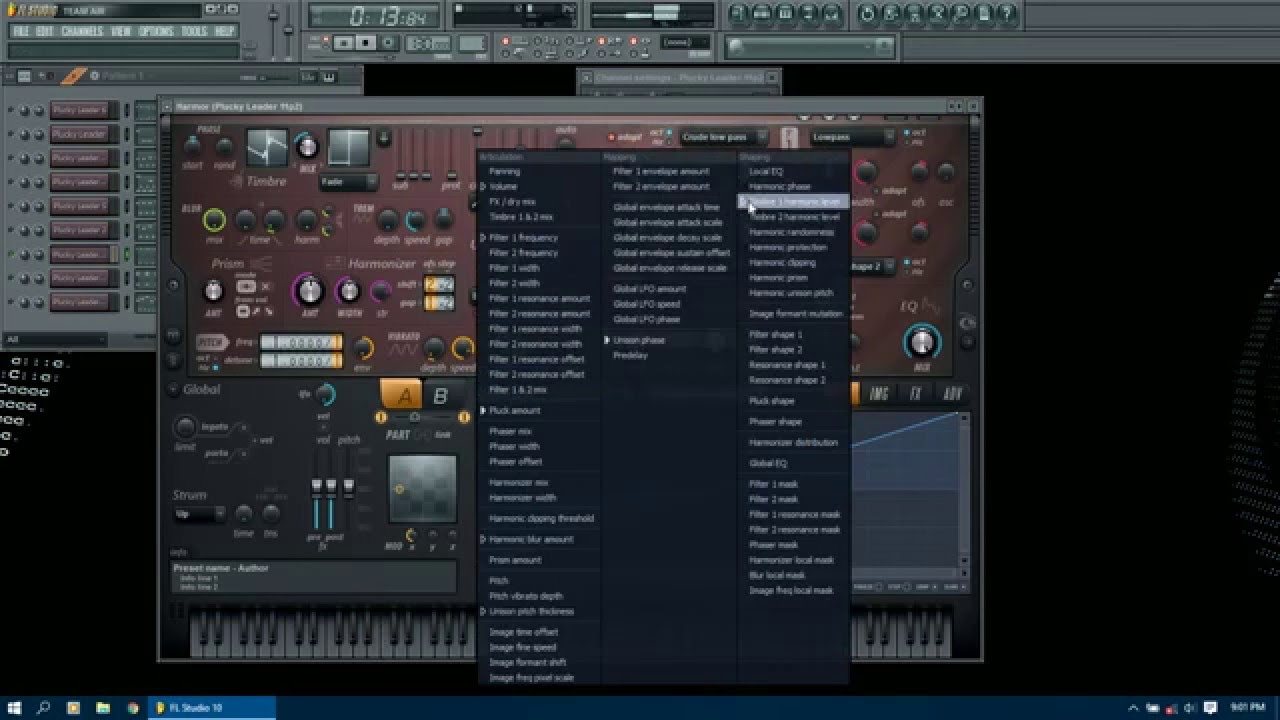This screenshot has width=1280, height=720.
Task: Click the XY modulation pad
Action: point(422,488)
